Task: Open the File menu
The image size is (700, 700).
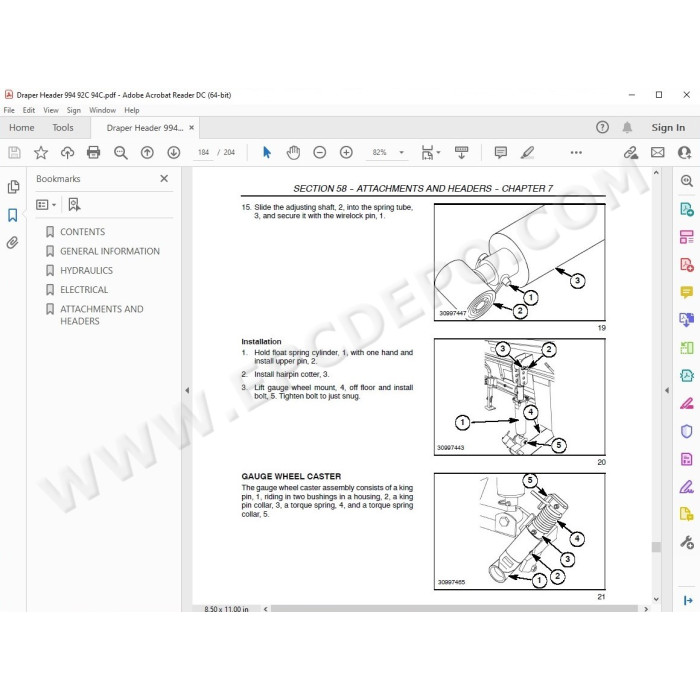Action: pos(9,110)
